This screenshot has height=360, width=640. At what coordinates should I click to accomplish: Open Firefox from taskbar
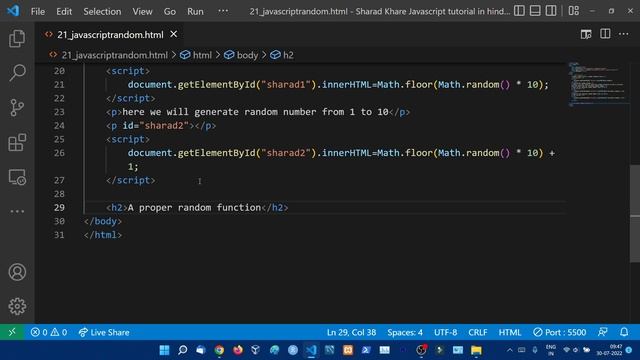238,350
